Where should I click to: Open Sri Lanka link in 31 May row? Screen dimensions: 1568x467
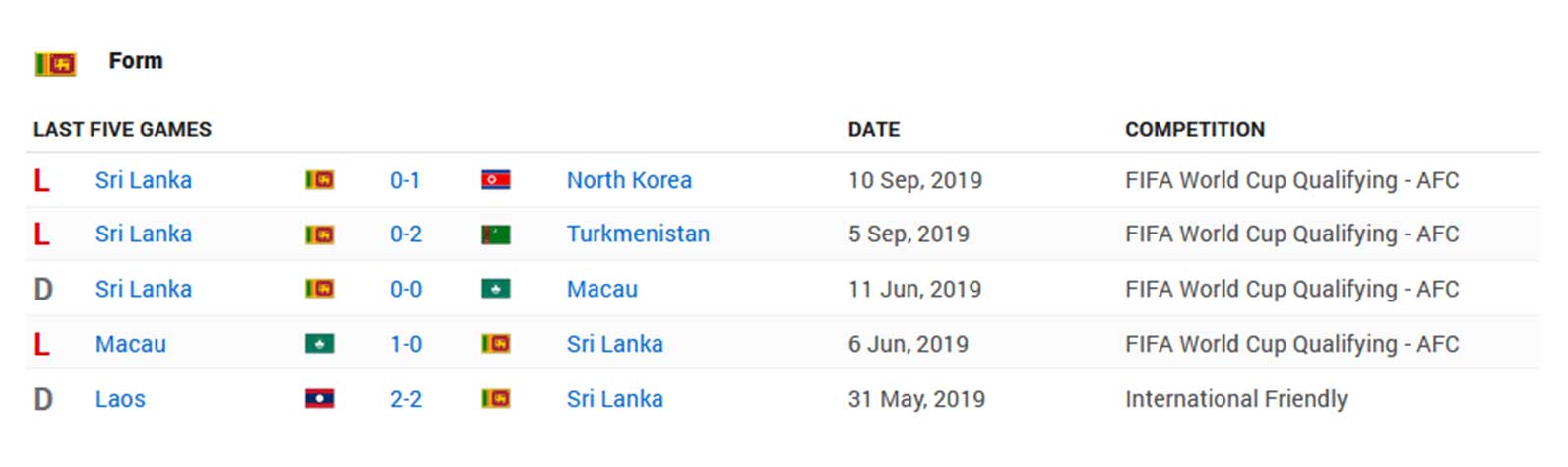click(615, 399)
